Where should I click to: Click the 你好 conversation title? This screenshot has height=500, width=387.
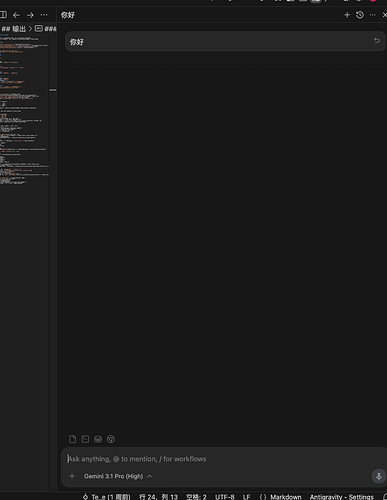pos(68,15)
